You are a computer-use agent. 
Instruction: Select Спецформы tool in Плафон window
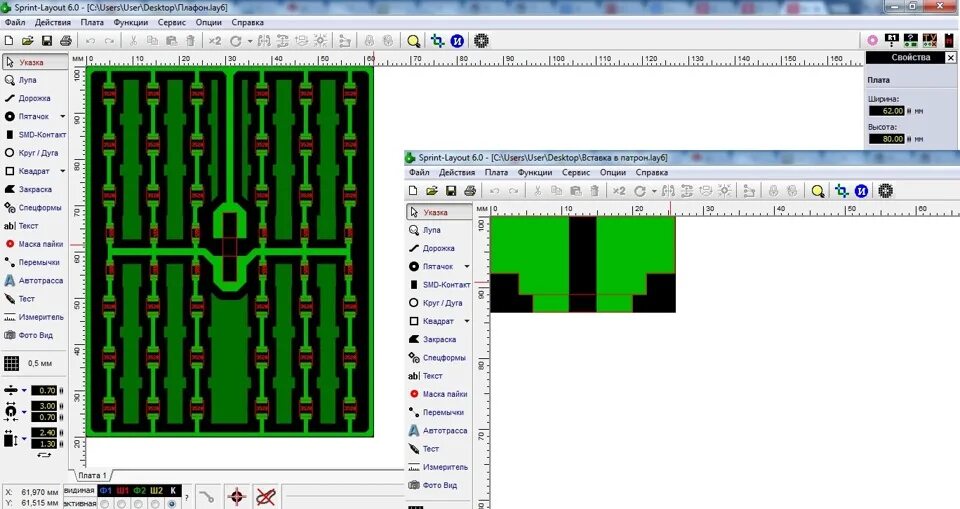click(x=34, y=208)
